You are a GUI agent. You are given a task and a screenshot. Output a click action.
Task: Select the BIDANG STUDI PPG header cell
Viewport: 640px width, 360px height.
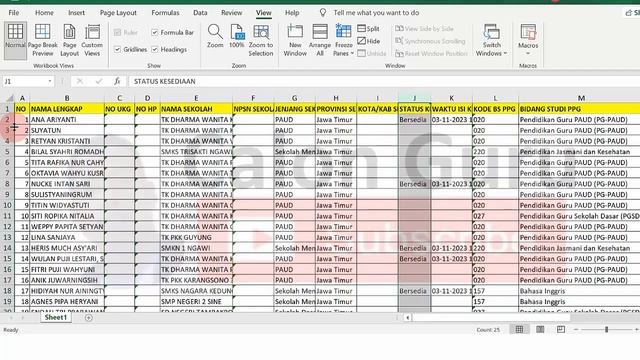[x=579, y=109]
